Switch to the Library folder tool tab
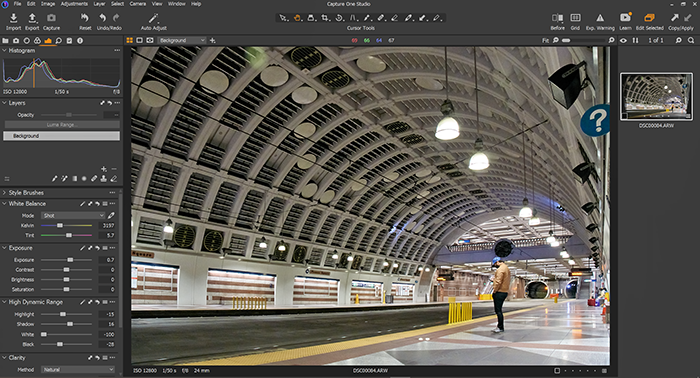Viewport: 700px width, 378px height. coord(5,41)
